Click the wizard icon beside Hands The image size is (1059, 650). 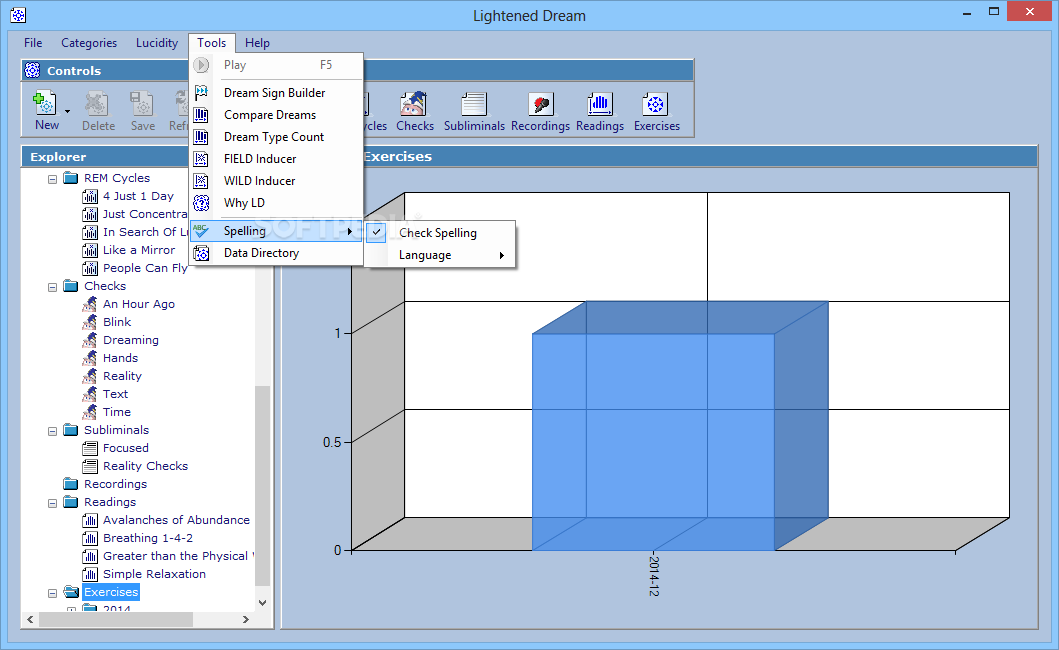pyautogui.click(x=90, y=357)
